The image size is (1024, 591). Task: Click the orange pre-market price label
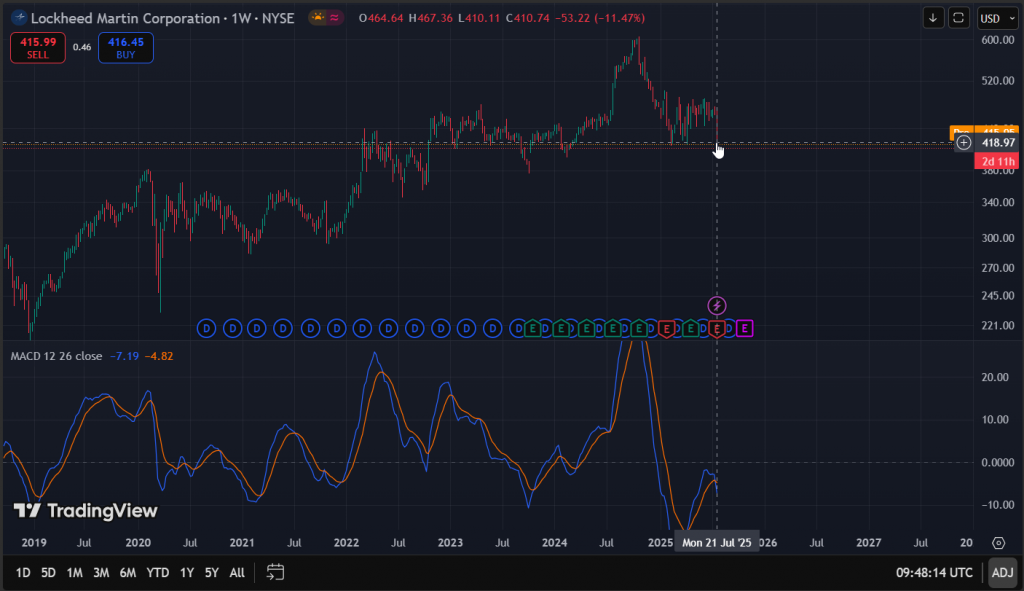(984, 131)
